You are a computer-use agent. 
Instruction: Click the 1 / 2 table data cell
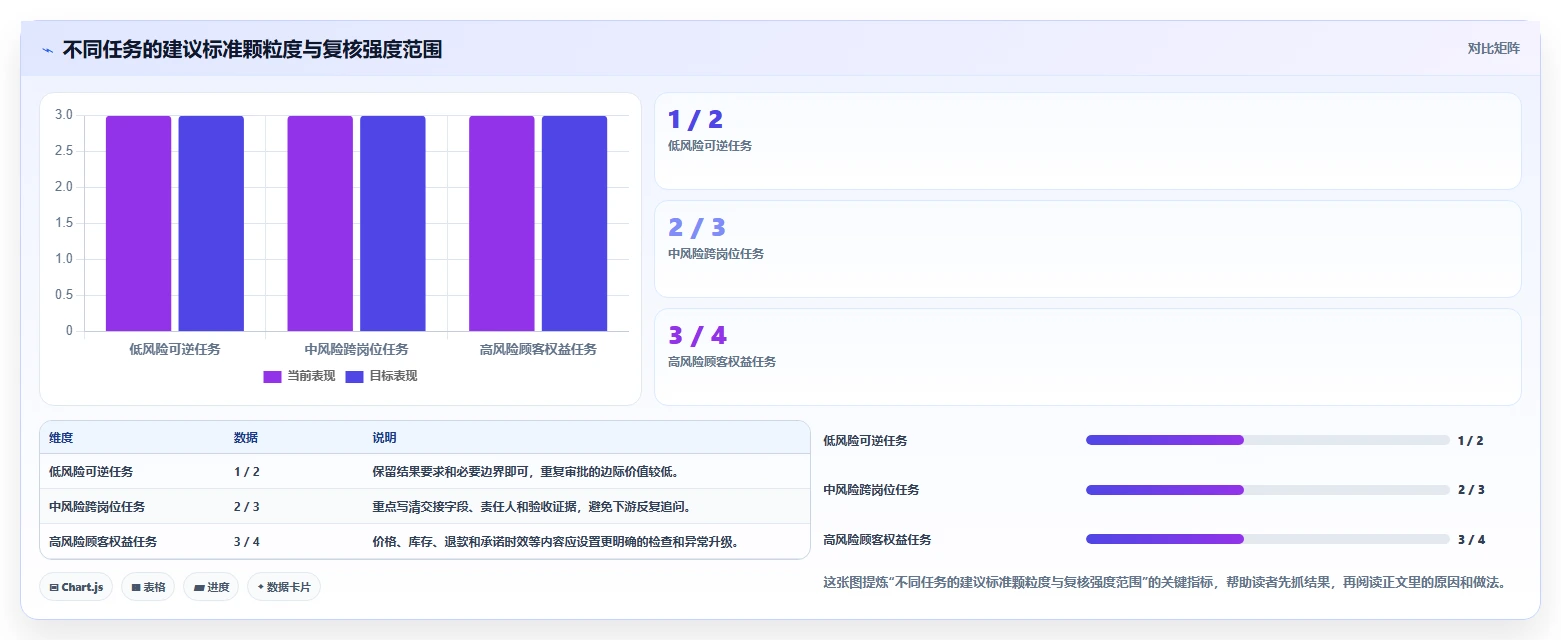point(247,472)
